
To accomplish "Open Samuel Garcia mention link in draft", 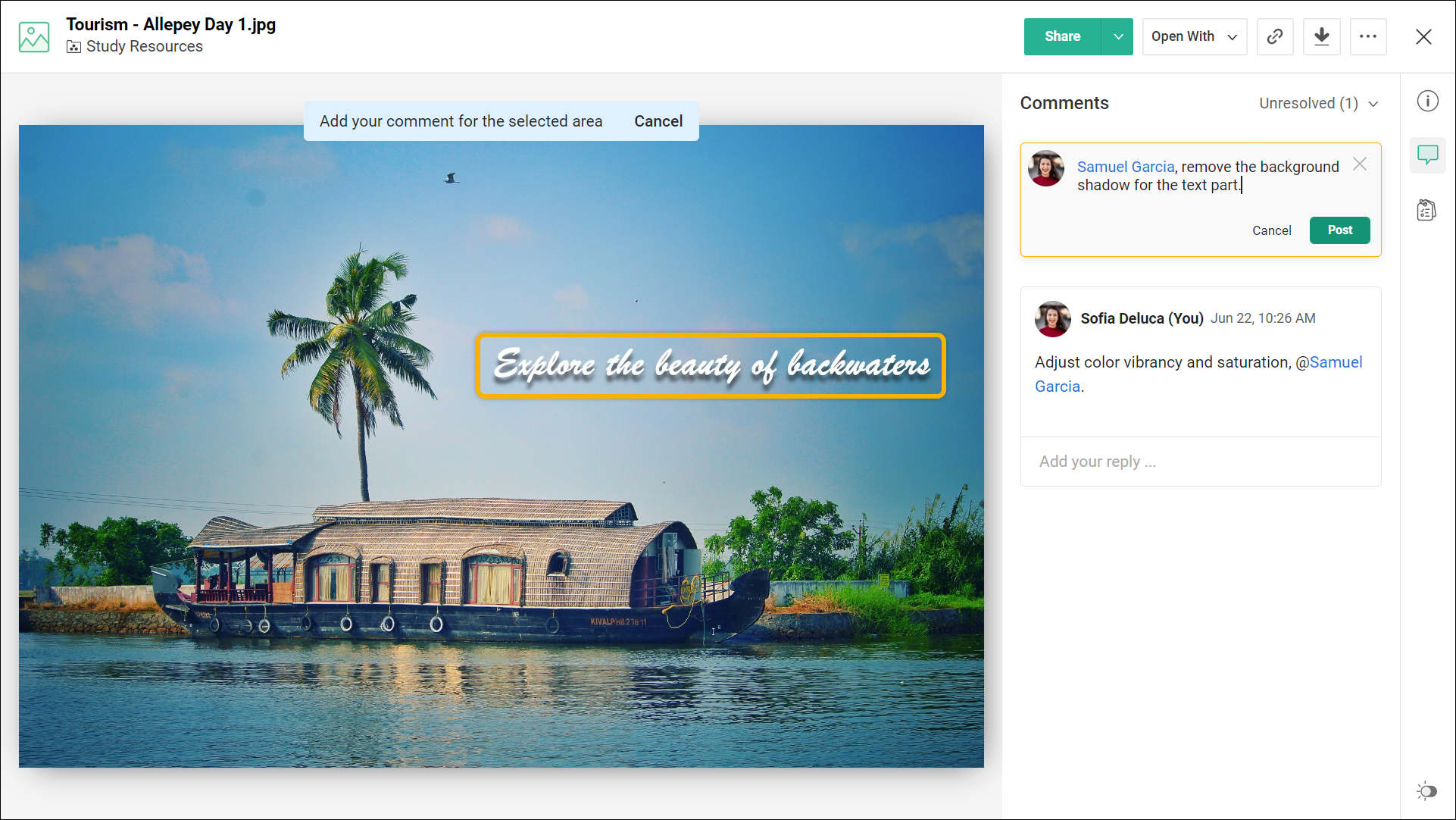I will coord(1126,167).
